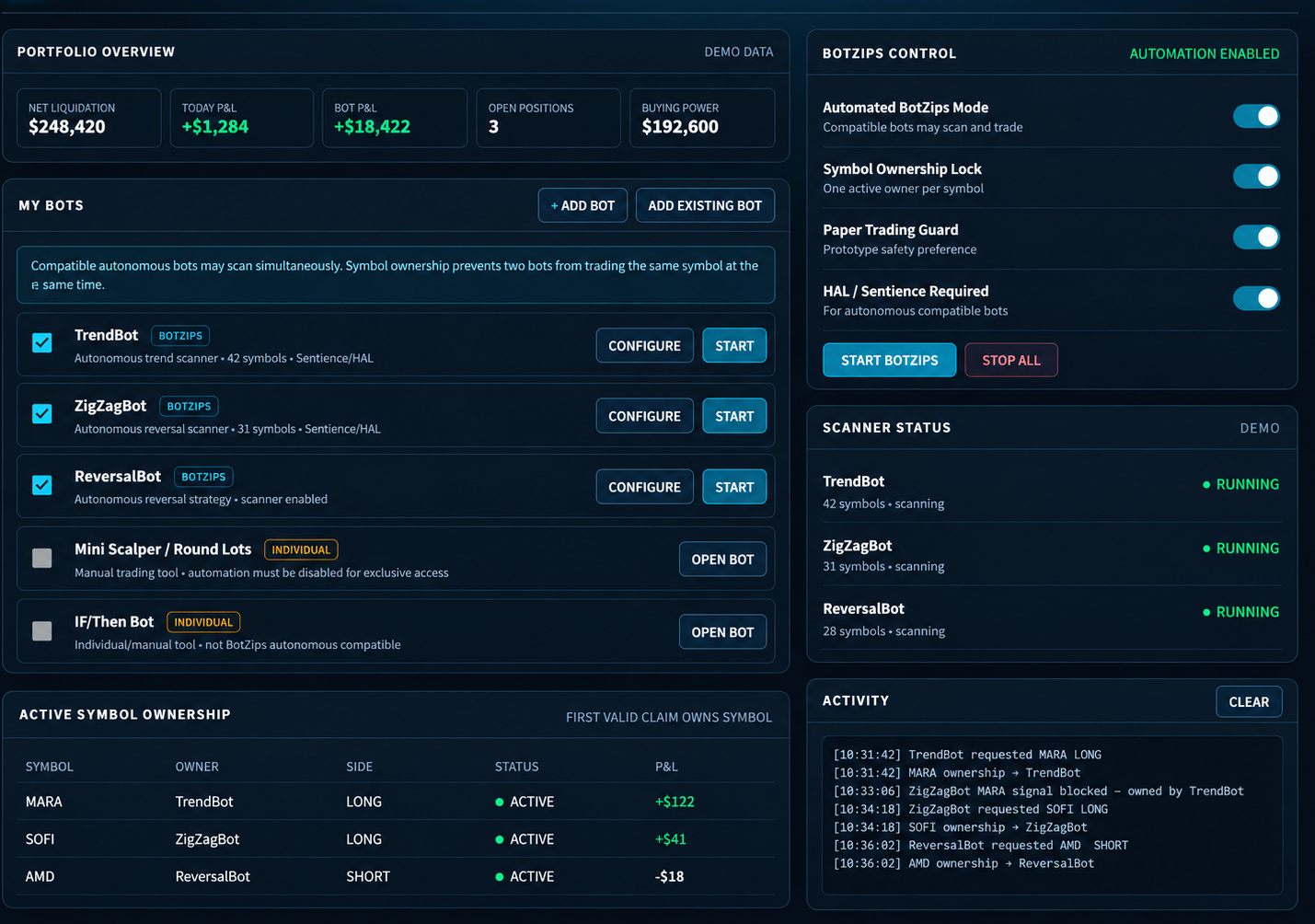The height and width of the screenshot is (924, 1315).
Task: Configure the ReversalBot
Action: coord(644,487)
